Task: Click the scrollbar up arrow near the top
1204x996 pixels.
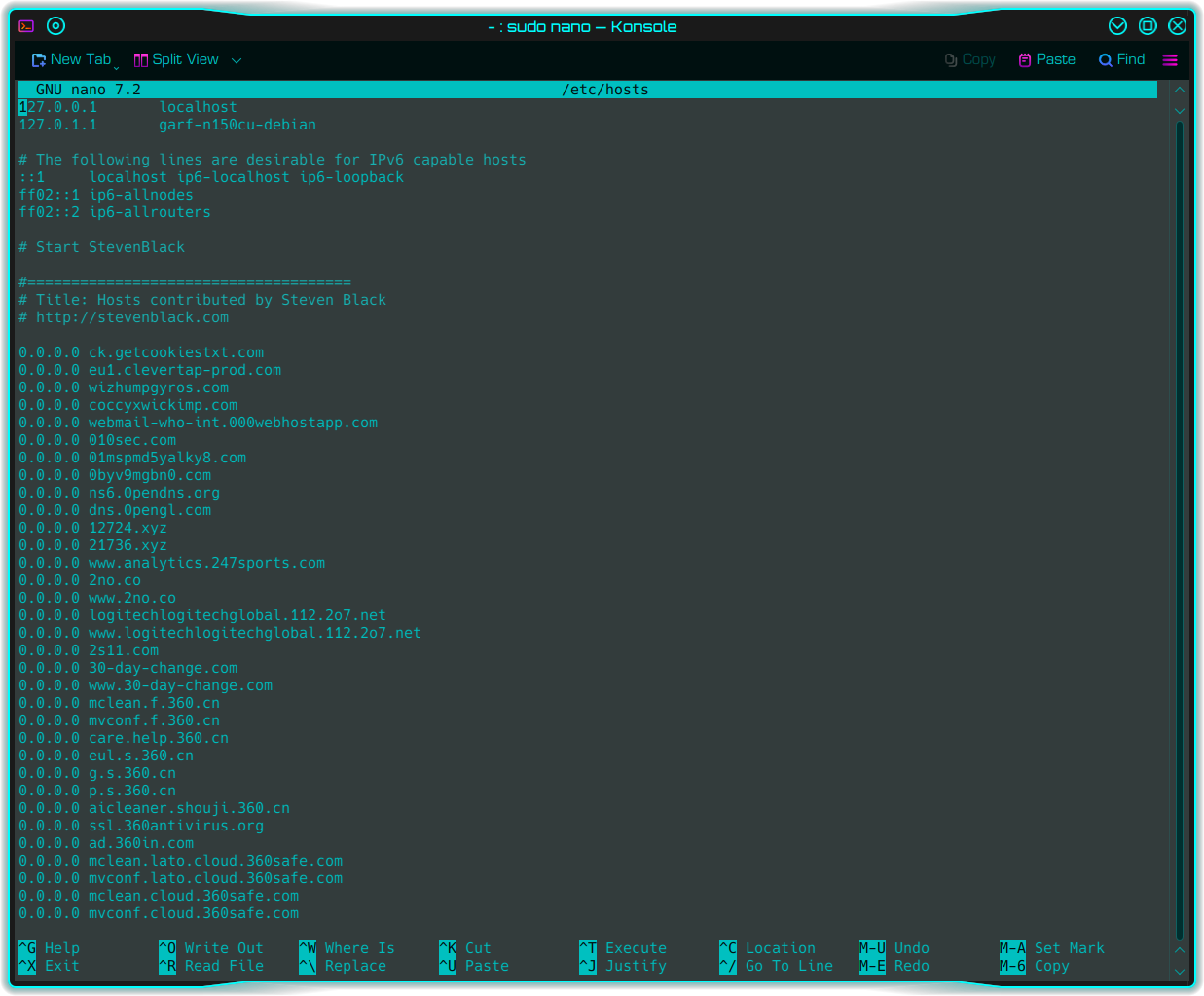Action: click(x=1180, y=89)
